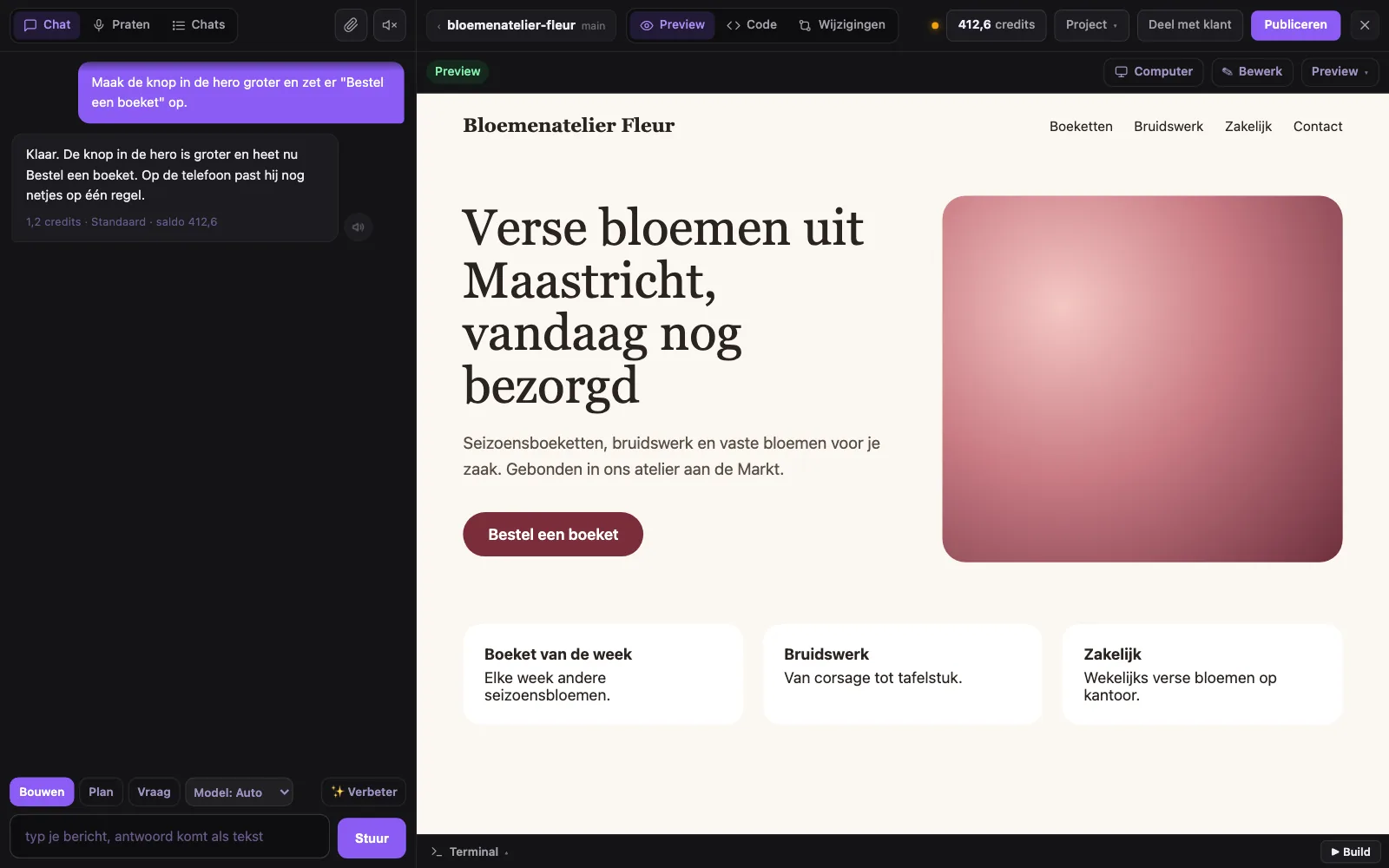Select Bouwen mode
Image resolution: width=1389 pixels, height=868 pixels.
point(42,792)
